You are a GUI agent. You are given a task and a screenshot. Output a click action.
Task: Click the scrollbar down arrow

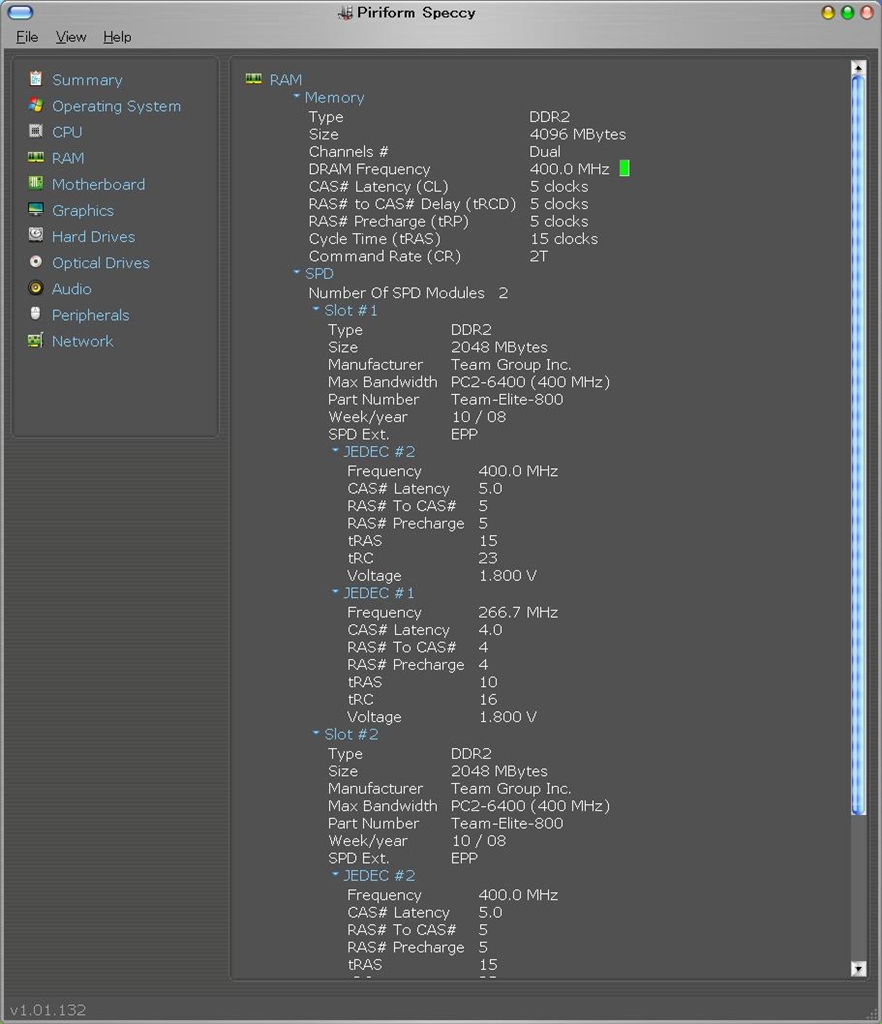858,968
